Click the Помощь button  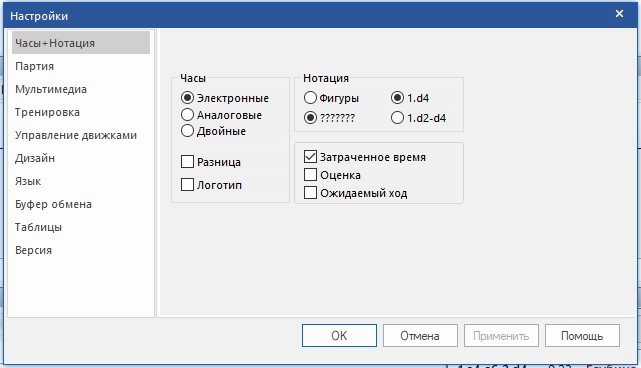pos(582,336)
